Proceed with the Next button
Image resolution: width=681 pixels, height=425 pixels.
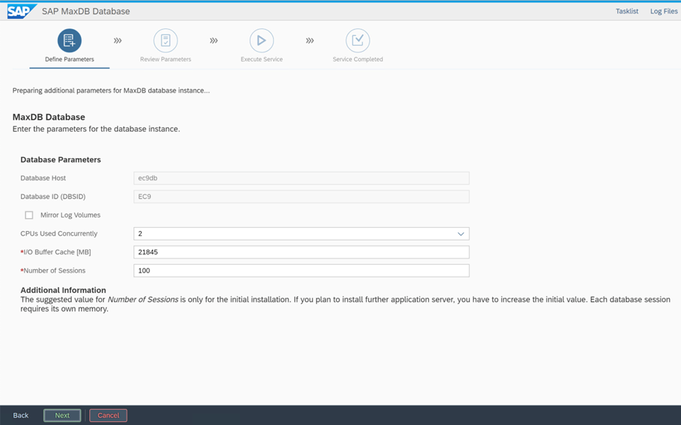[x=62, y=415]
